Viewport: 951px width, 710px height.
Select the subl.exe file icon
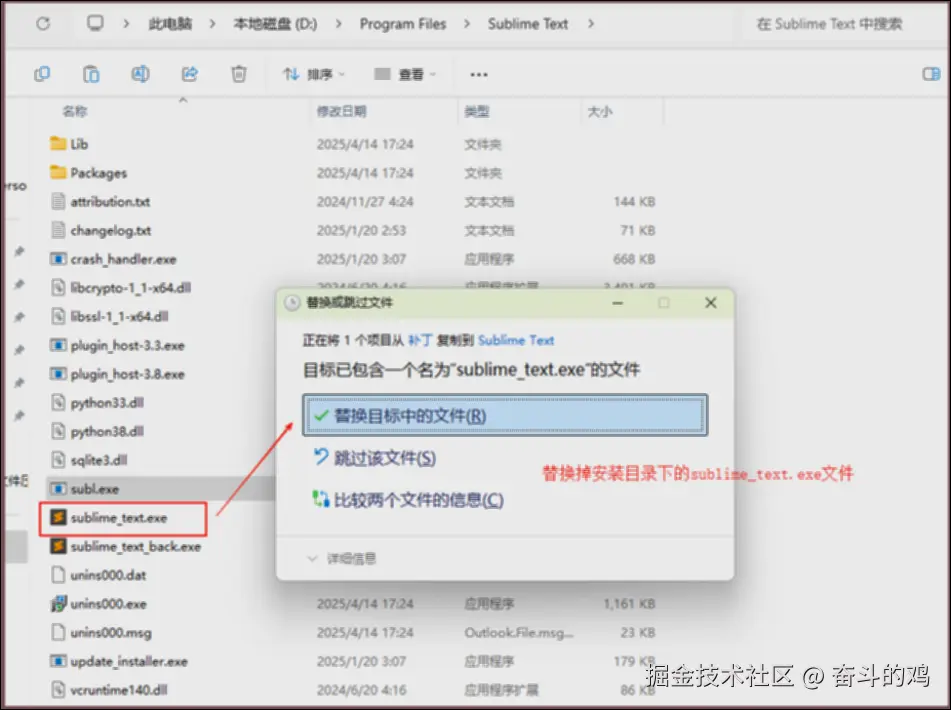coord(58,489)
